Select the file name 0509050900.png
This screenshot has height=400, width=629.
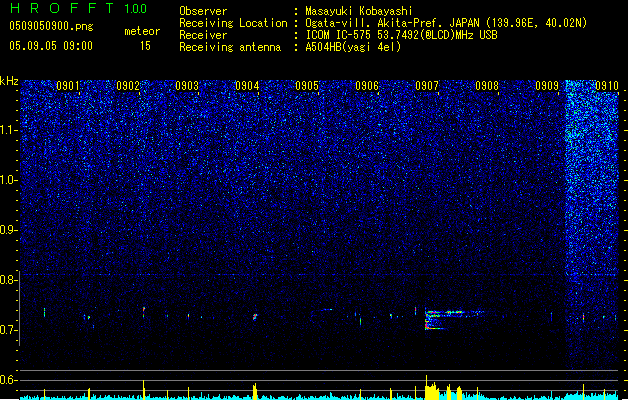pos(51,26)
